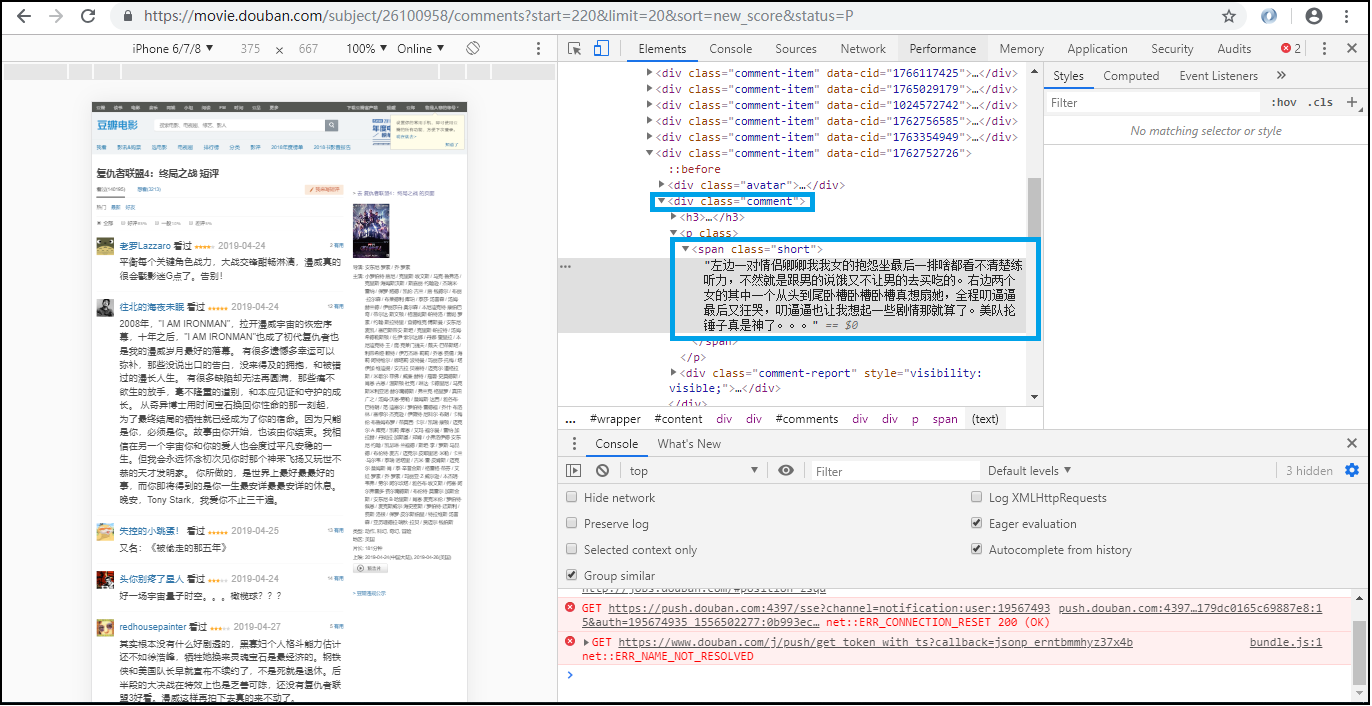Open the What's New drawer tab

689,443
